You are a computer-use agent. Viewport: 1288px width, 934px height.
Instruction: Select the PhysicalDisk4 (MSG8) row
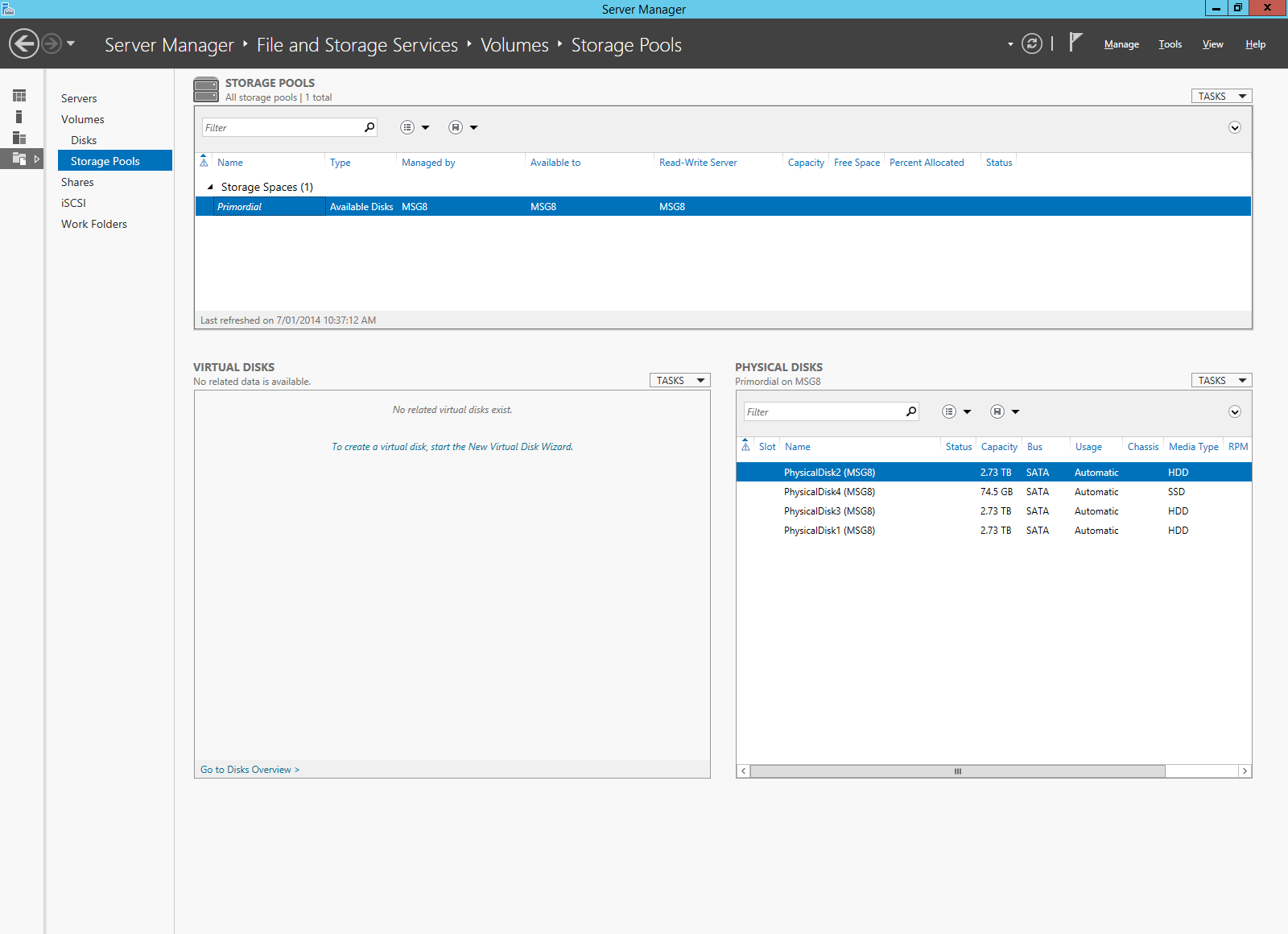(993, 492)
